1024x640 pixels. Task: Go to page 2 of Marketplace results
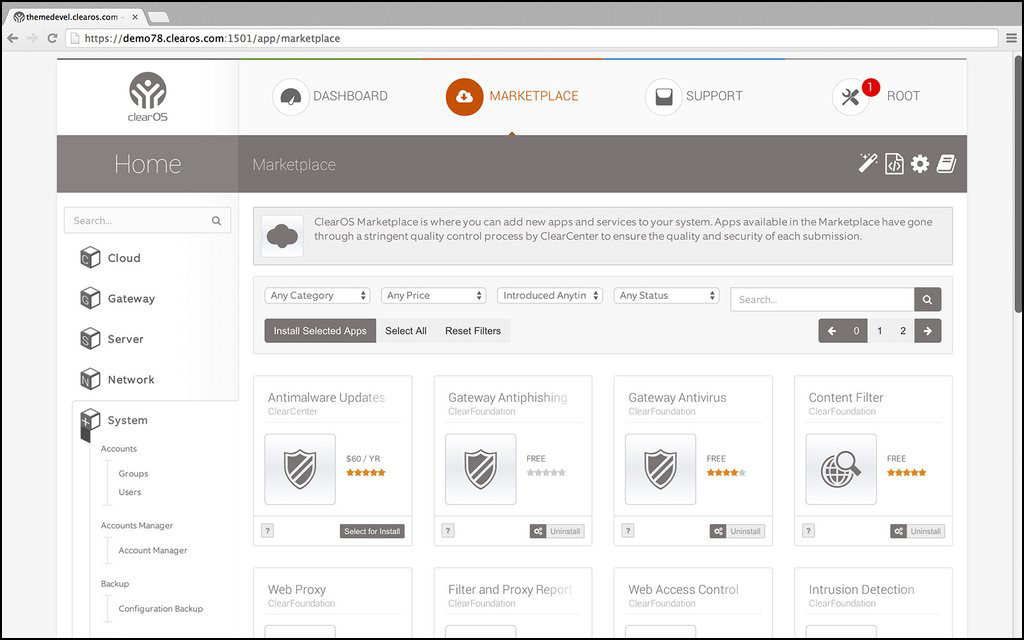[x=901, y=330]
